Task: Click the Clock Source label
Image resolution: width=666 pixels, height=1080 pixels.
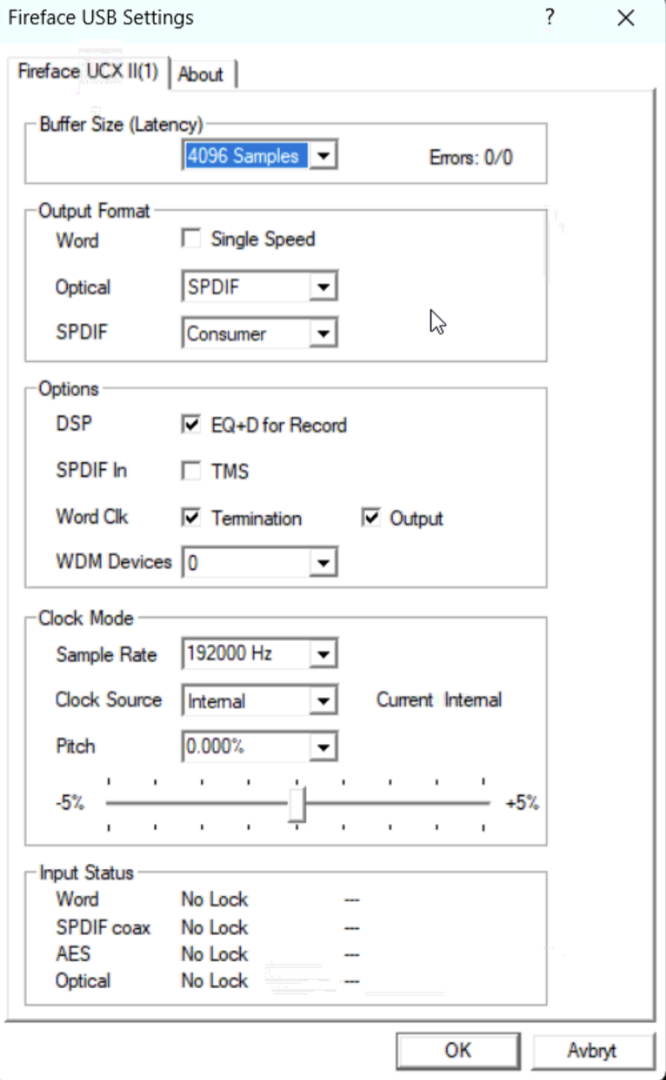Action: point(108,700)
